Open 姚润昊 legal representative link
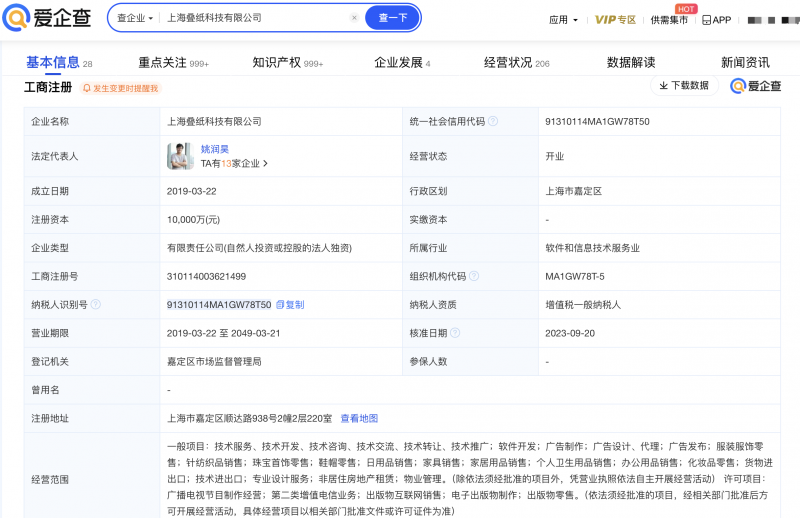800x518 pixels. (215, 149)
